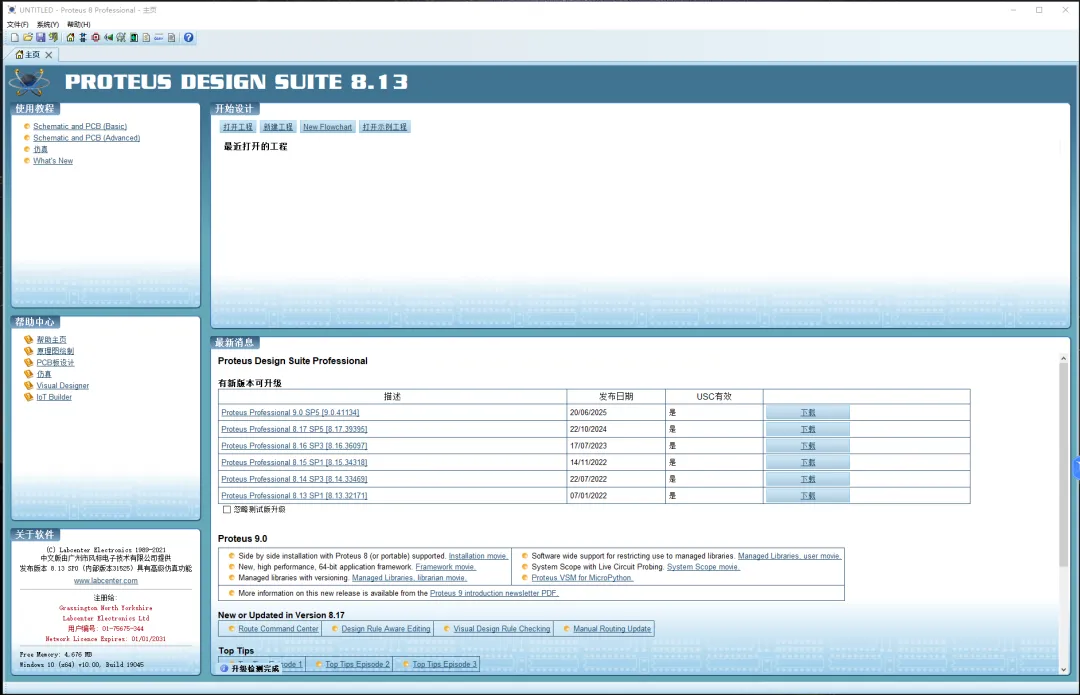
Task: Open Proteus Professional 8.17 SP5 description link
Action: (294, 429)
